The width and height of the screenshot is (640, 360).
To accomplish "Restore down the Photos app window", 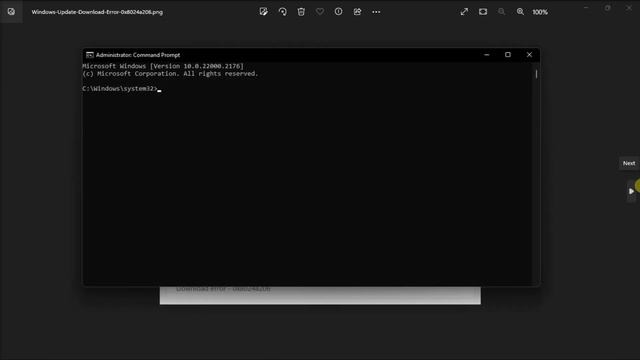I will click(x=607, y=7).
